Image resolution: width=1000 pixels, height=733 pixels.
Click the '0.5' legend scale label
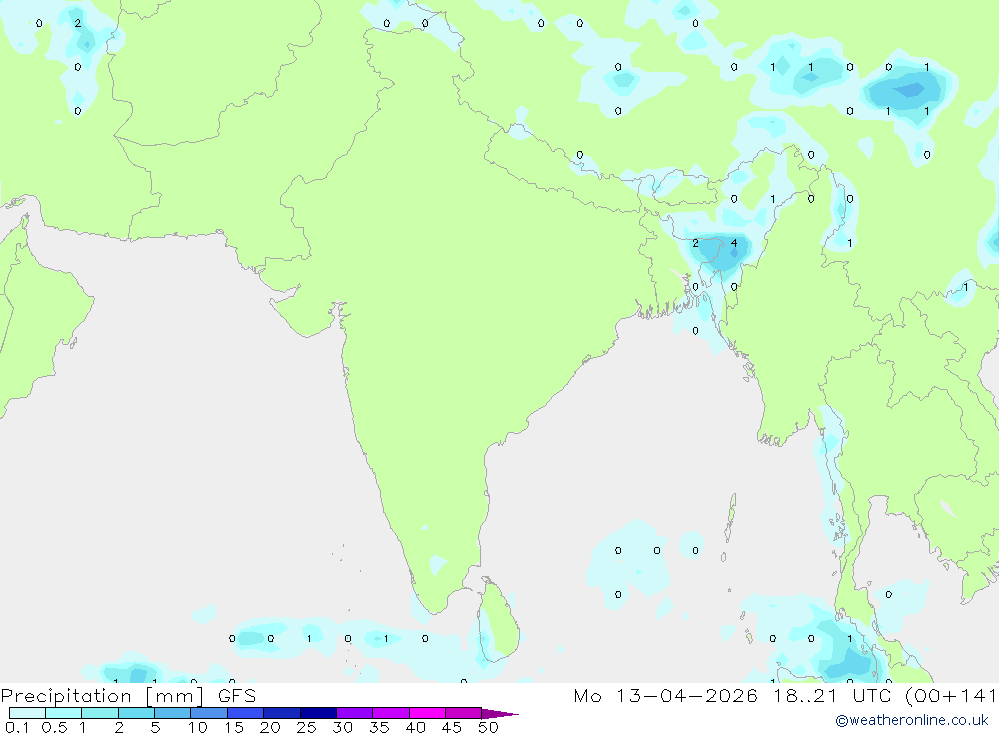click(x=54, y=727)
